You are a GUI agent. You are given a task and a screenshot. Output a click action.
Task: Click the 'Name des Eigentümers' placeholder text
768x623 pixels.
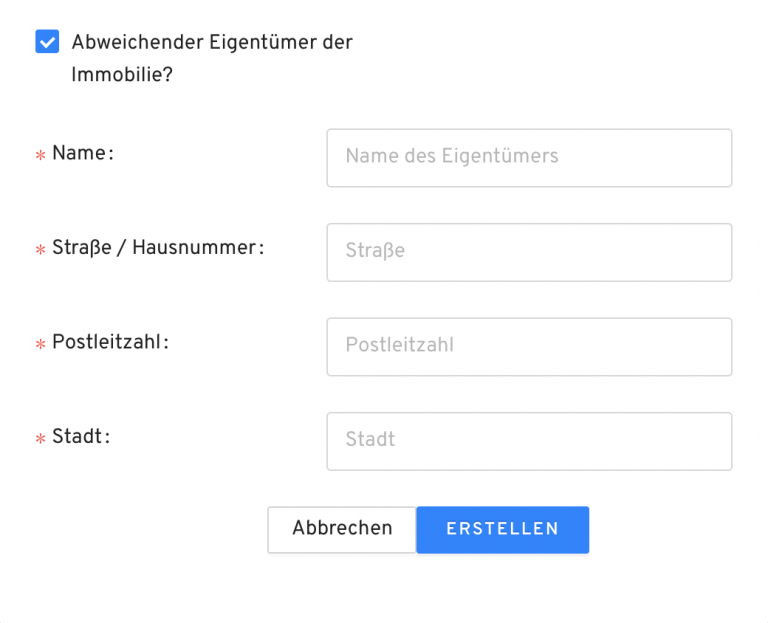tap(451, 156)
